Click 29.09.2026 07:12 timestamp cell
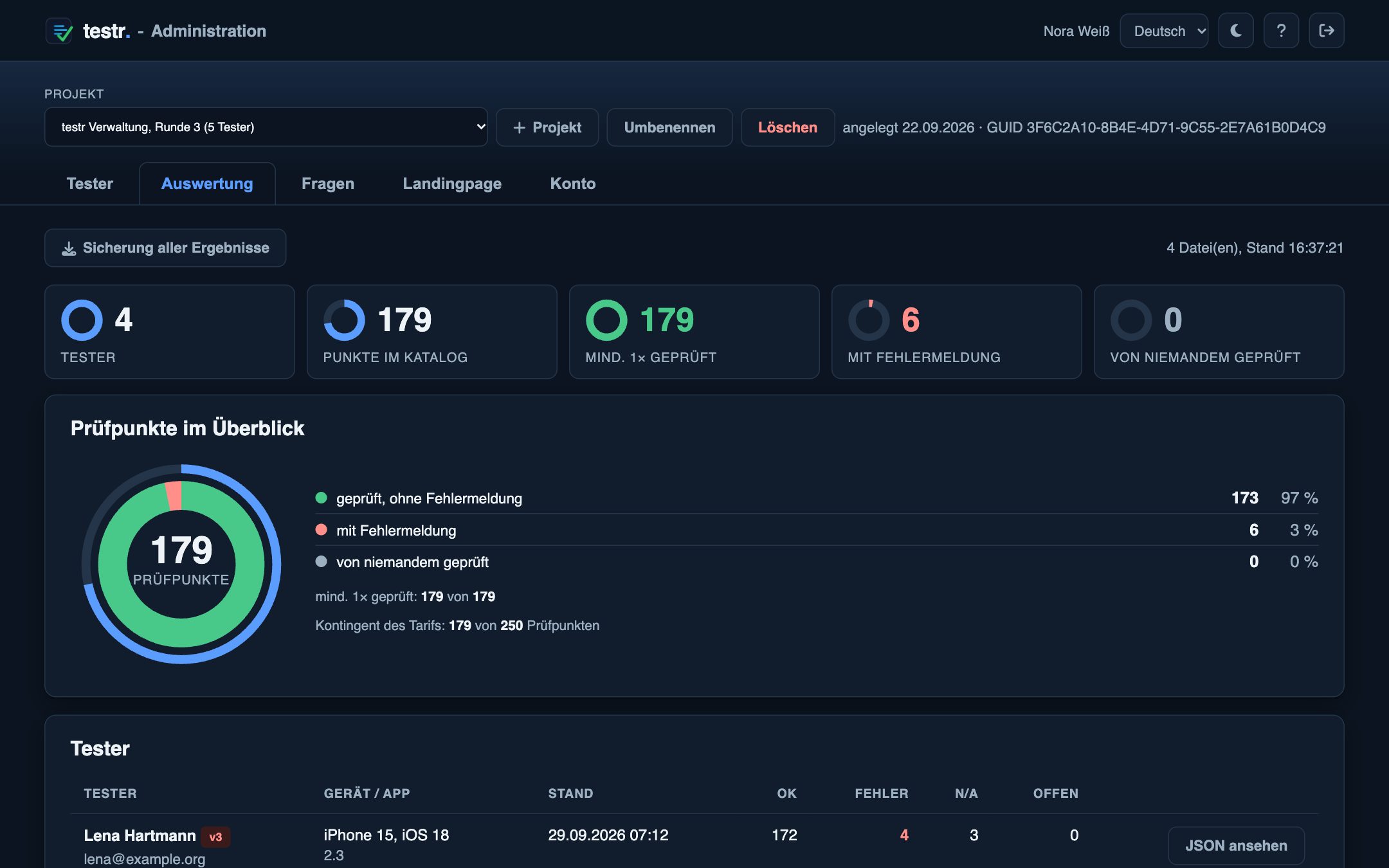1389x868 pixels. click(608, 835)
